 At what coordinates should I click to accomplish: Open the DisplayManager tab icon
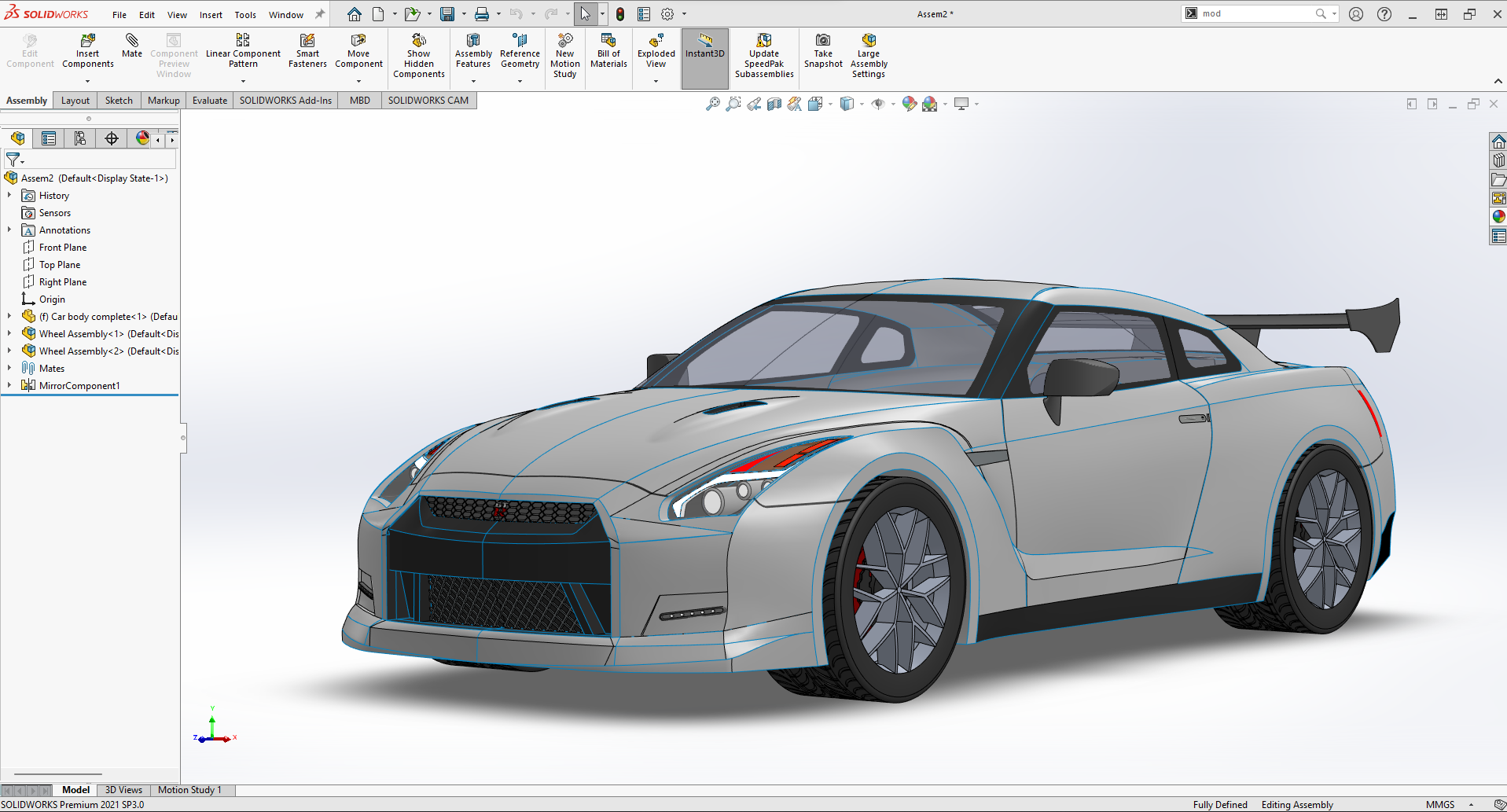142,138
